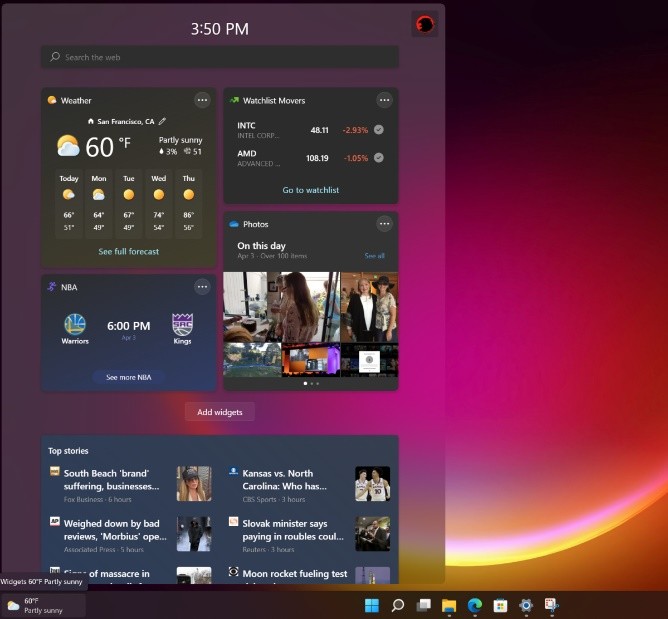Image resolution: width=668 pixels, height=619 pixels.
Task: Select the Mon forecast column
Action: pos(98,203)
